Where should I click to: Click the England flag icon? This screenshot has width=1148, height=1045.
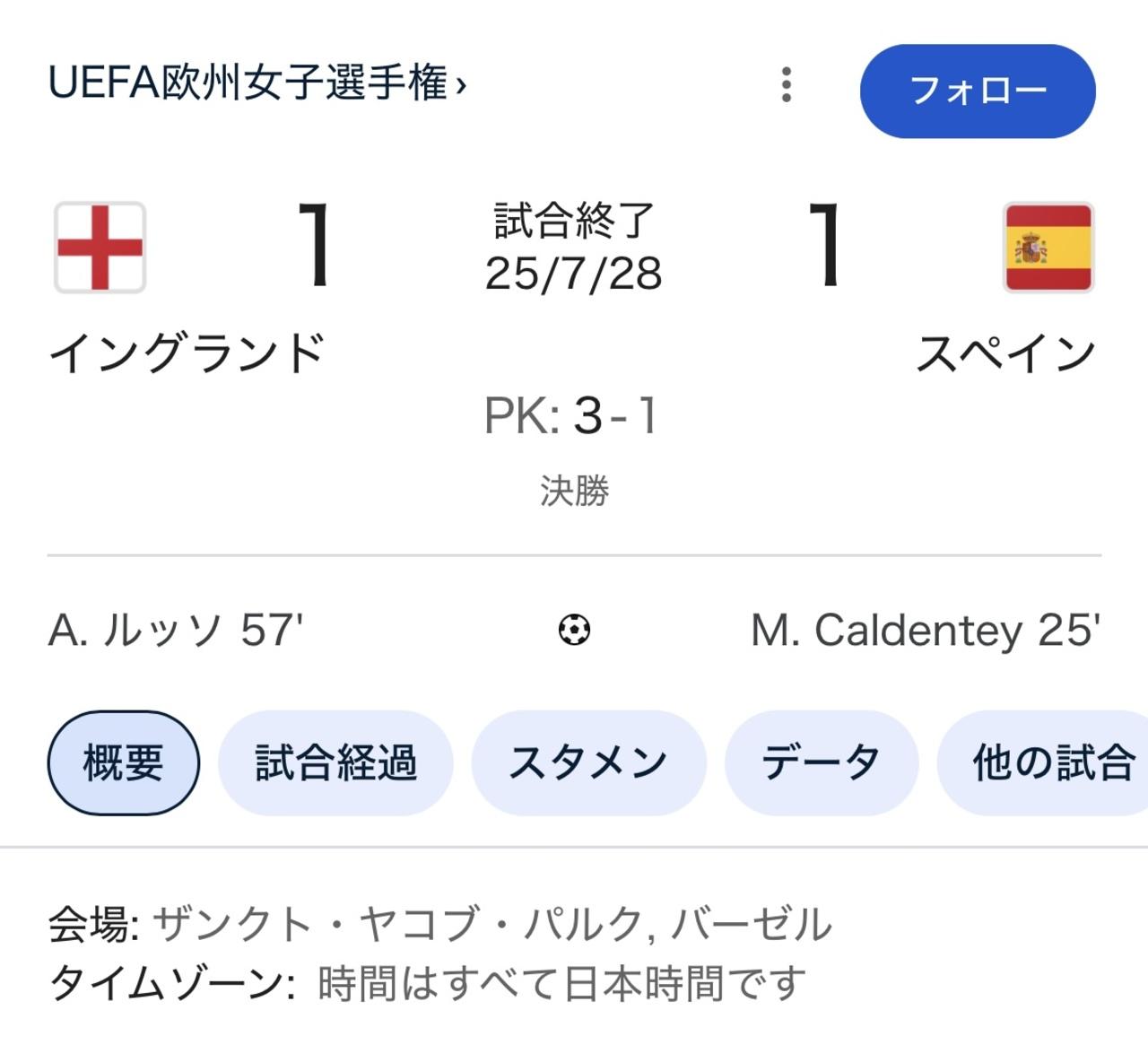[x=100, y=248]
